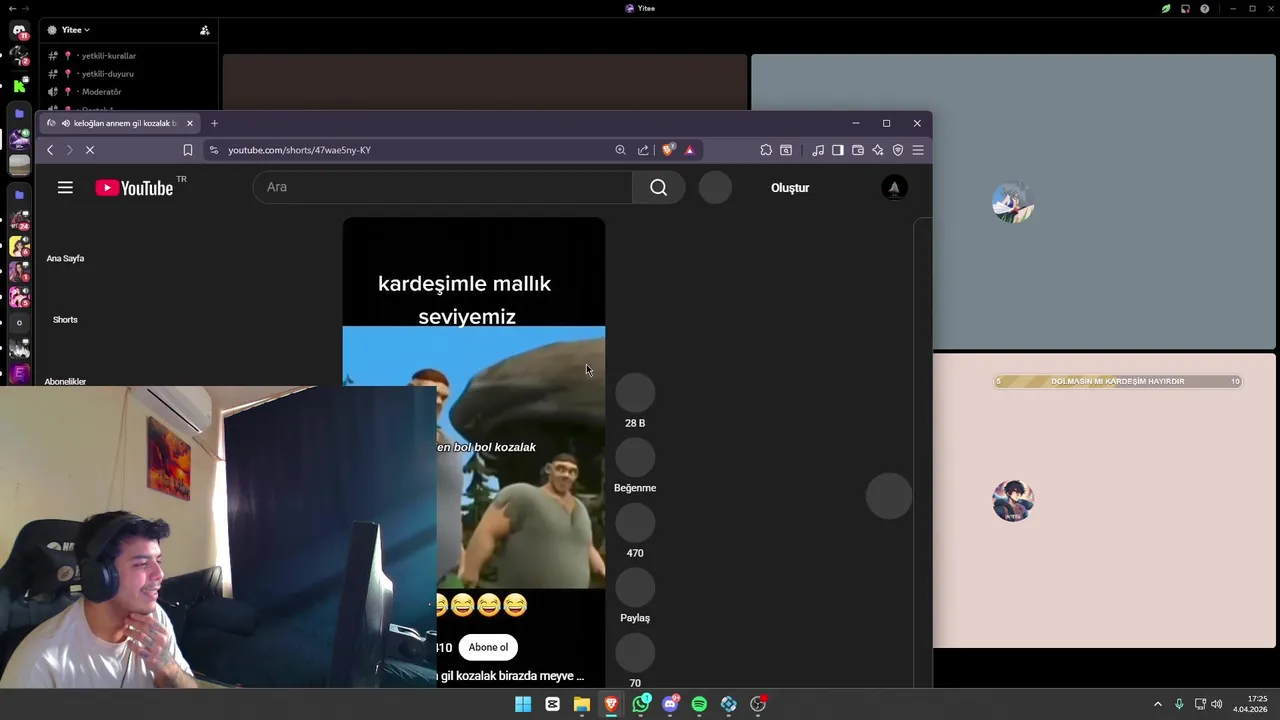
Task: Share this page from address bar
Action: (x=643, y=150)
